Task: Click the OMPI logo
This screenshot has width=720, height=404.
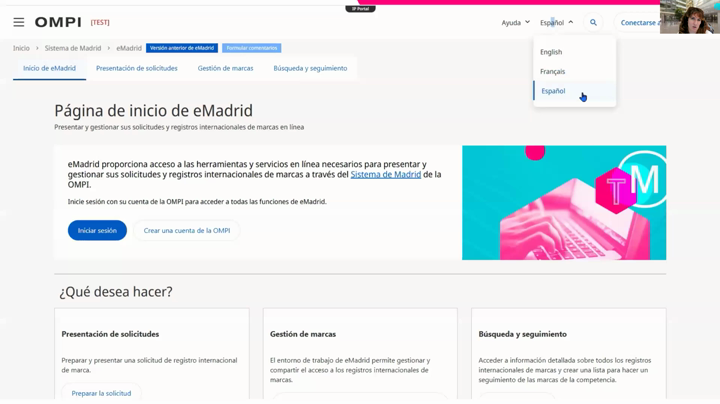Action: coord(58,22)
